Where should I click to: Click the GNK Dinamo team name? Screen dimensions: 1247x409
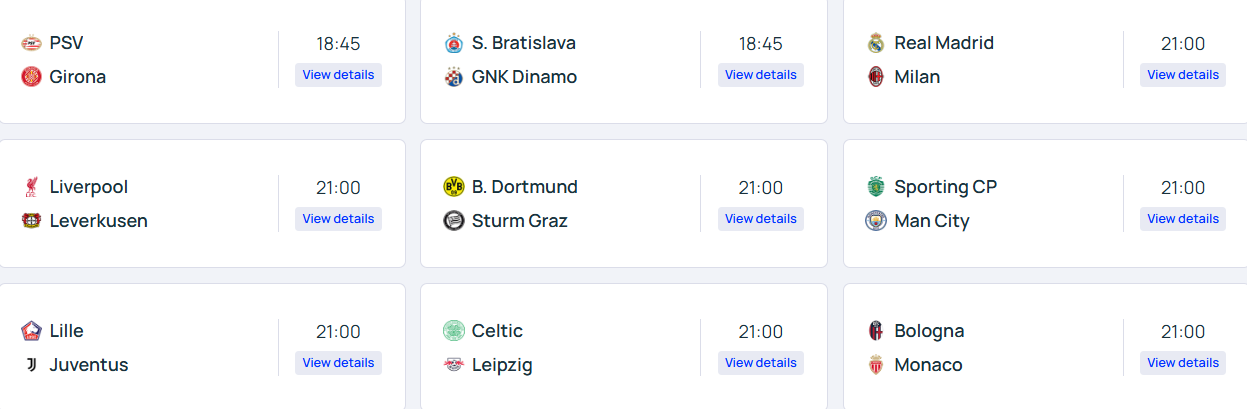point(524,77)
